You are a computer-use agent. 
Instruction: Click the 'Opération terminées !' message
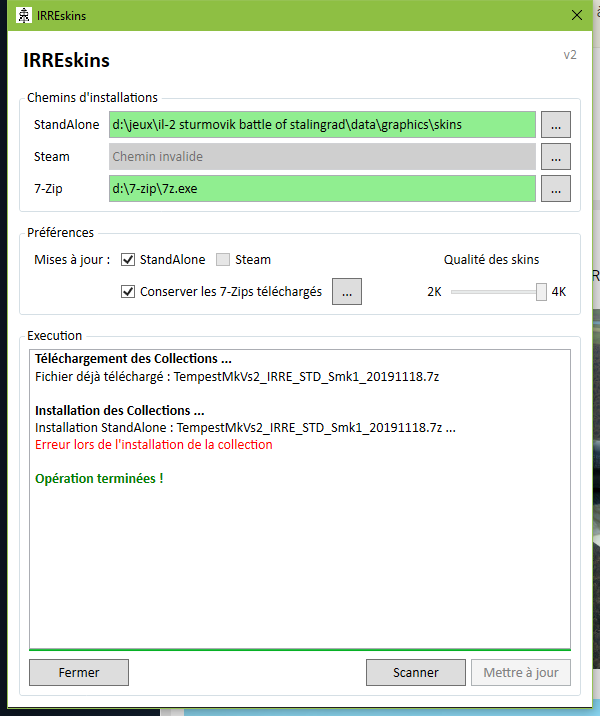tap(99, 479)
